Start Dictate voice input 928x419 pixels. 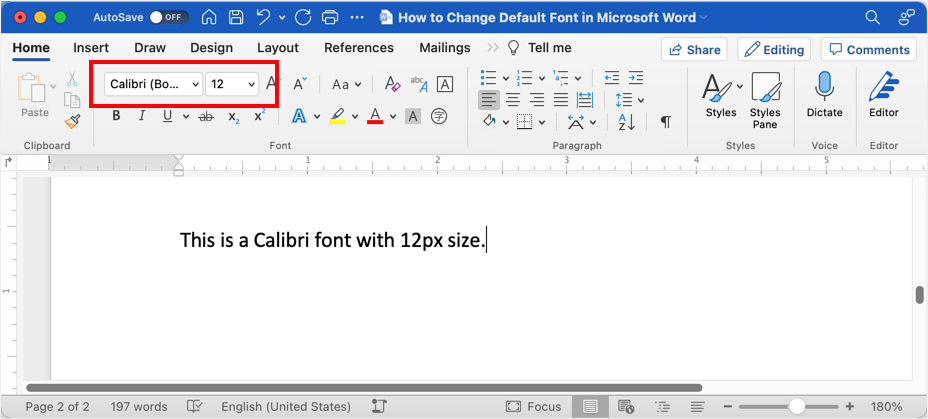(824, 95)
